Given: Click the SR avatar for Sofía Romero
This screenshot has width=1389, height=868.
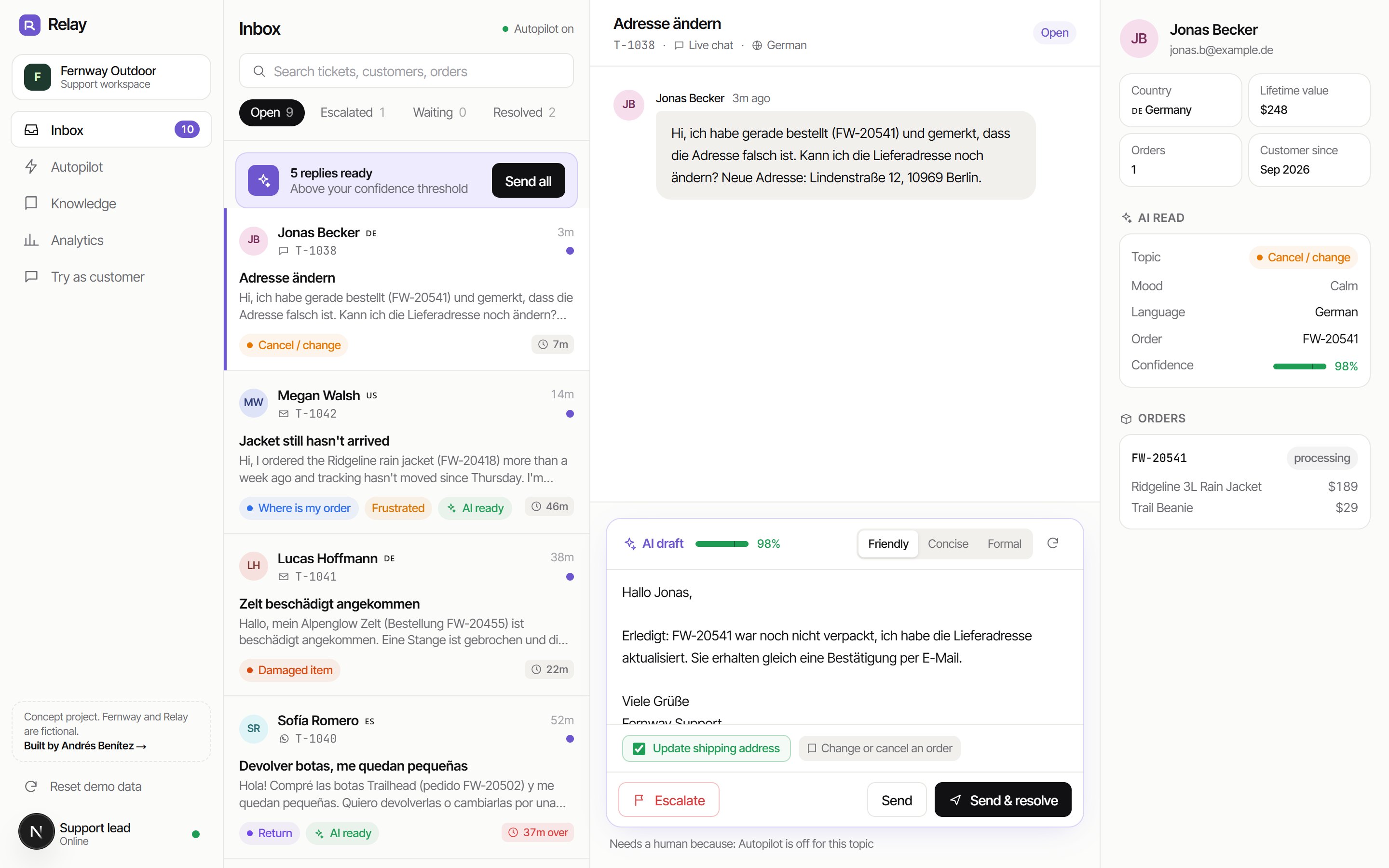Looking at the screenshot, I should coord(254,729).
